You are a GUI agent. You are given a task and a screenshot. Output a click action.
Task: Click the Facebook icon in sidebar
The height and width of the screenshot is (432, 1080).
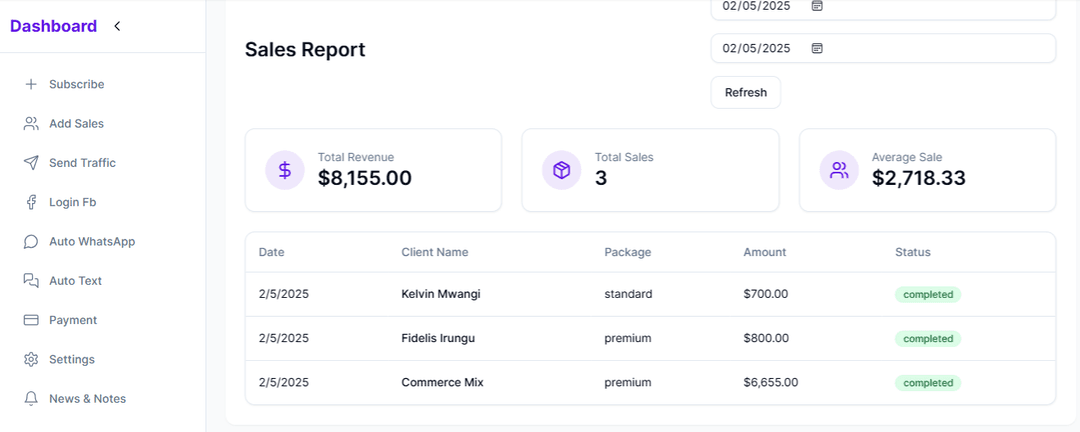click(31, 202)
